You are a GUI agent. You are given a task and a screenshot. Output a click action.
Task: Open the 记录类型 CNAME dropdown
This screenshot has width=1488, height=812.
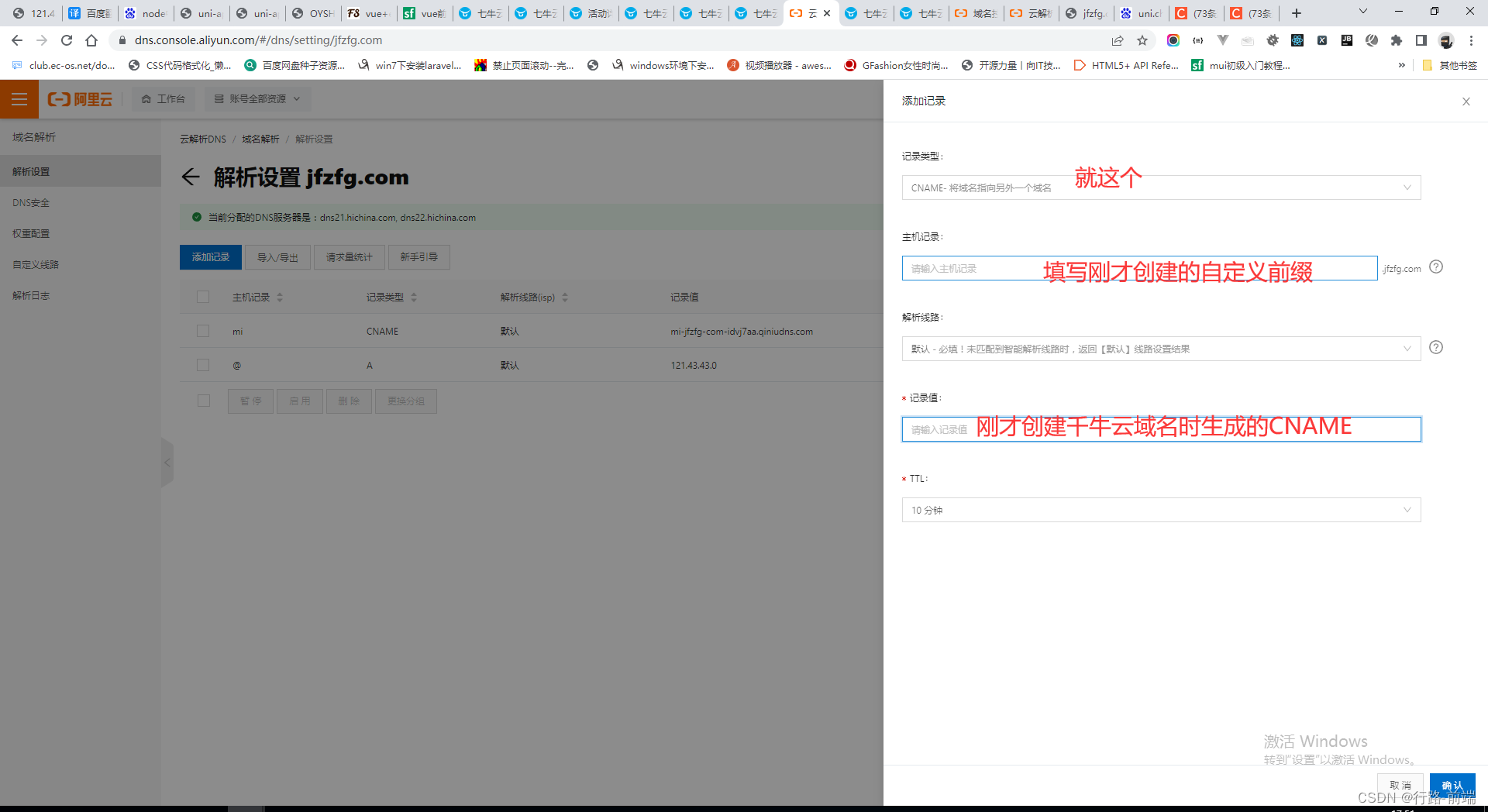pyautogui.click(x=1161, y=188)
